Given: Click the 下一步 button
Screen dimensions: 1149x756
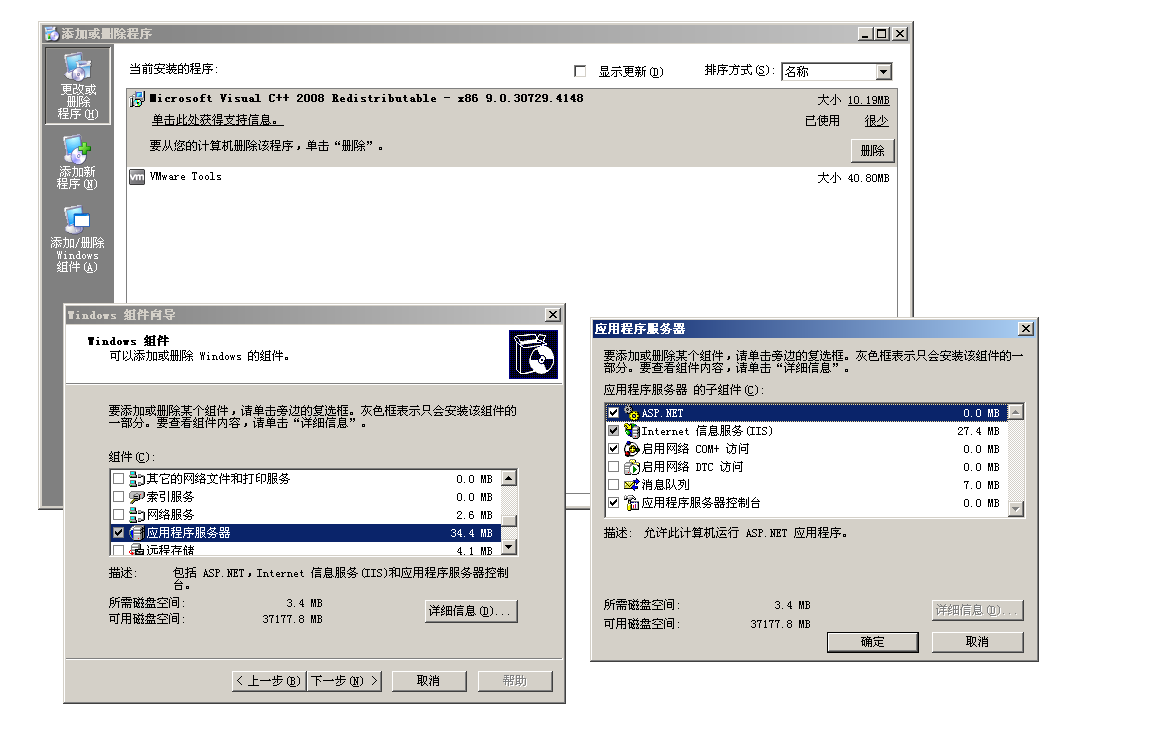Looking at the screenshot, I should point(344,681).
